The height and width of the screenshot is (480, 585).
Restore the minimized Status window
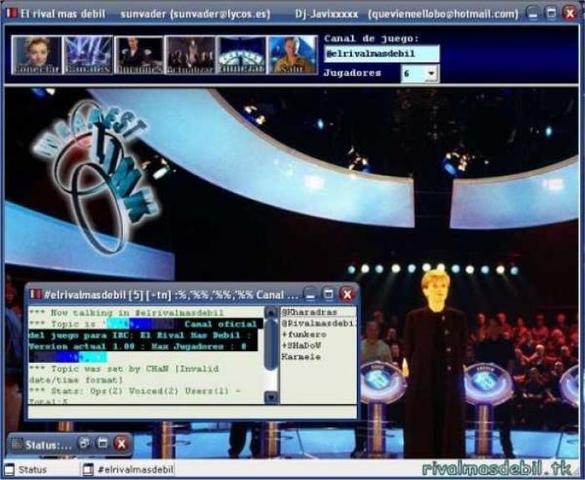(85, 444)
